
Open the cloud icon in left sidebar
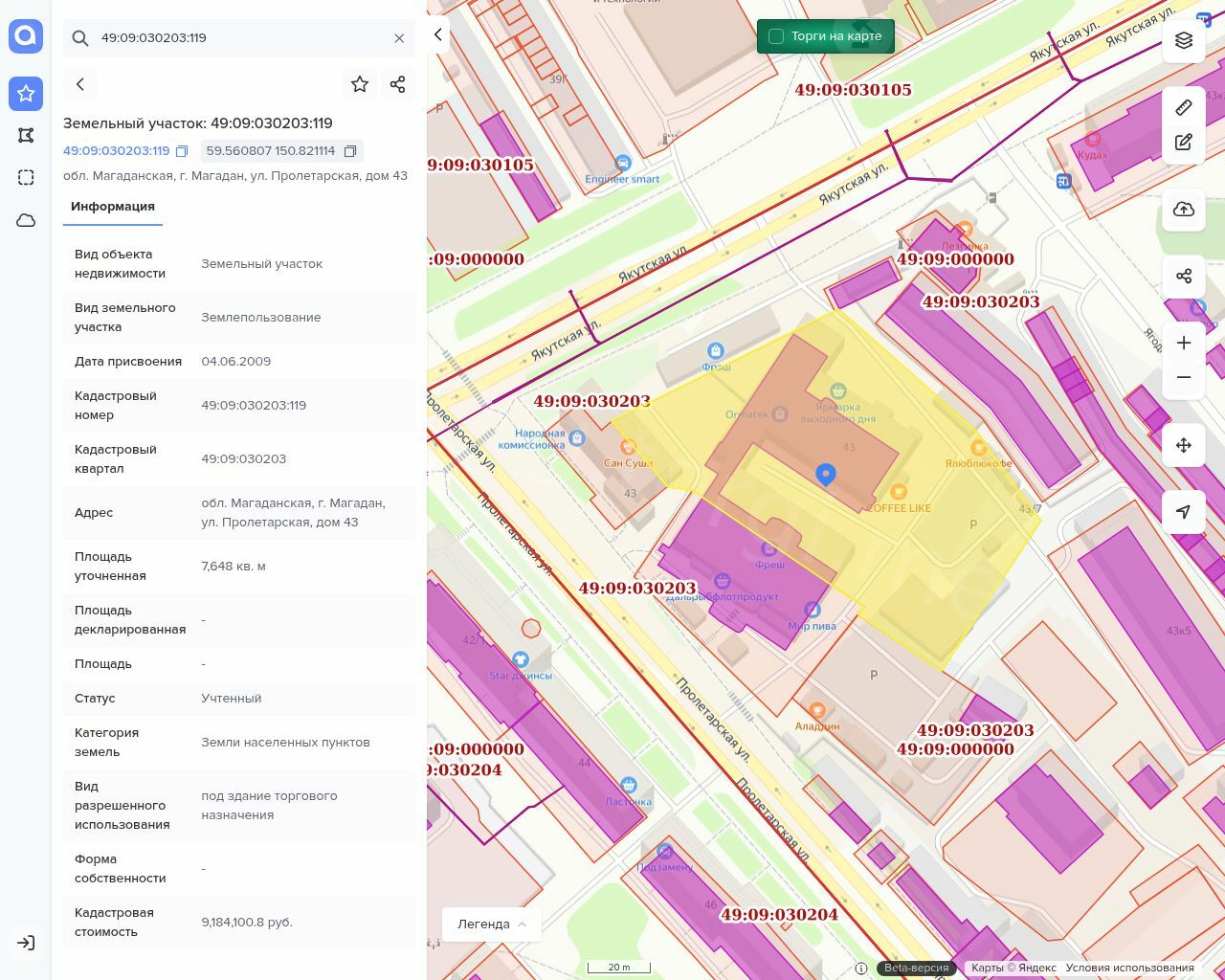[26, 220]
